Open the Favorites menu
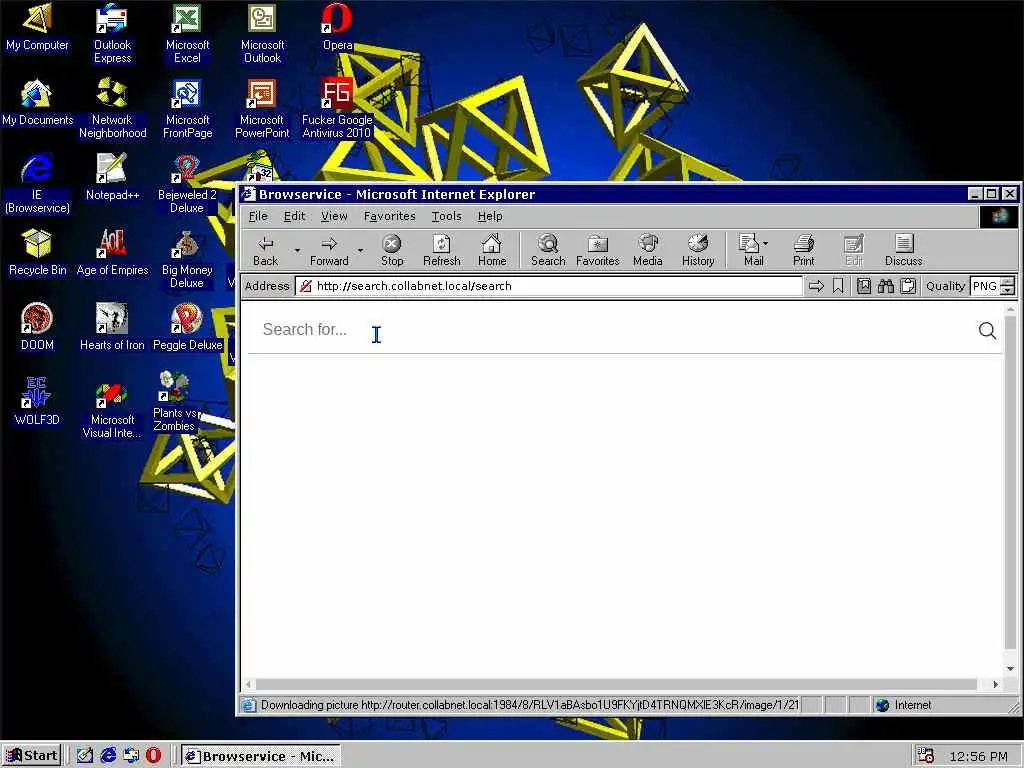Image resolution: width=1024 pixels, height=768 pixels. coord(389,216)
